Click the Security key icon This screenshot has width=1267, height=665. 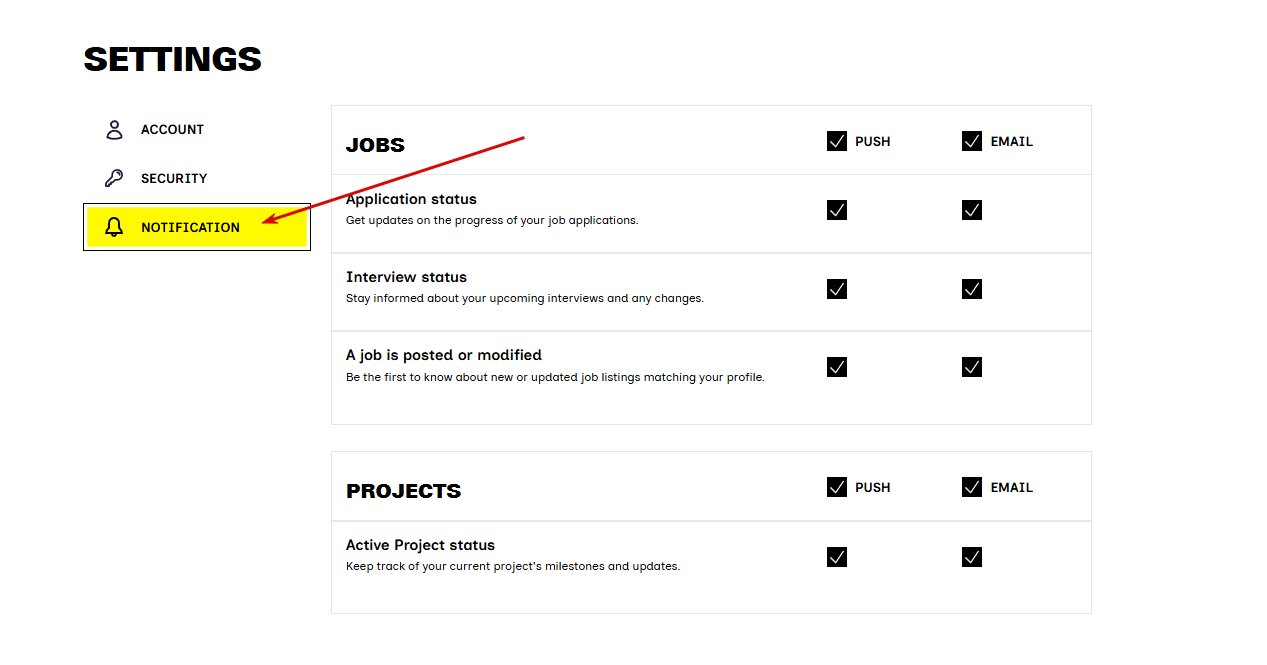click(114, 178)
